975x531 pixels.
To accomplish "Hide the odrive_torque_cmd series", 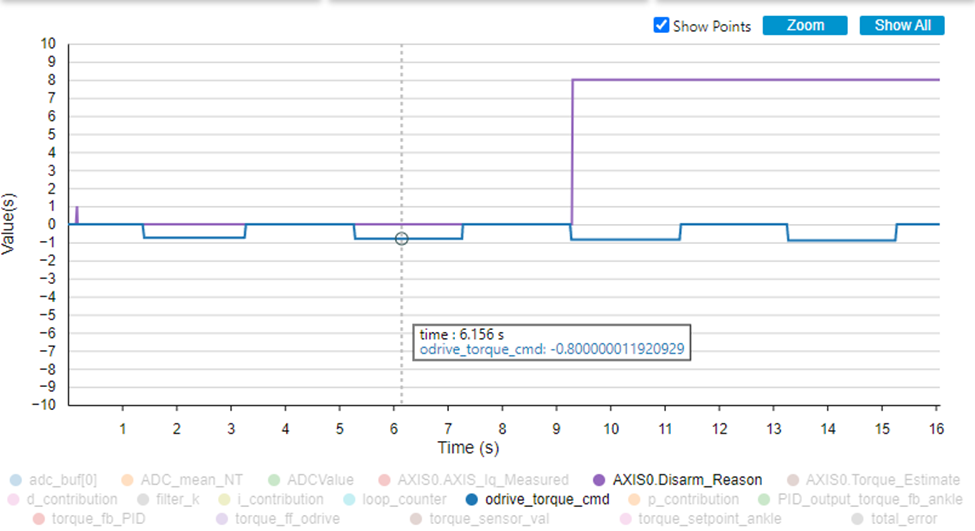I will (x=537, y=499).
